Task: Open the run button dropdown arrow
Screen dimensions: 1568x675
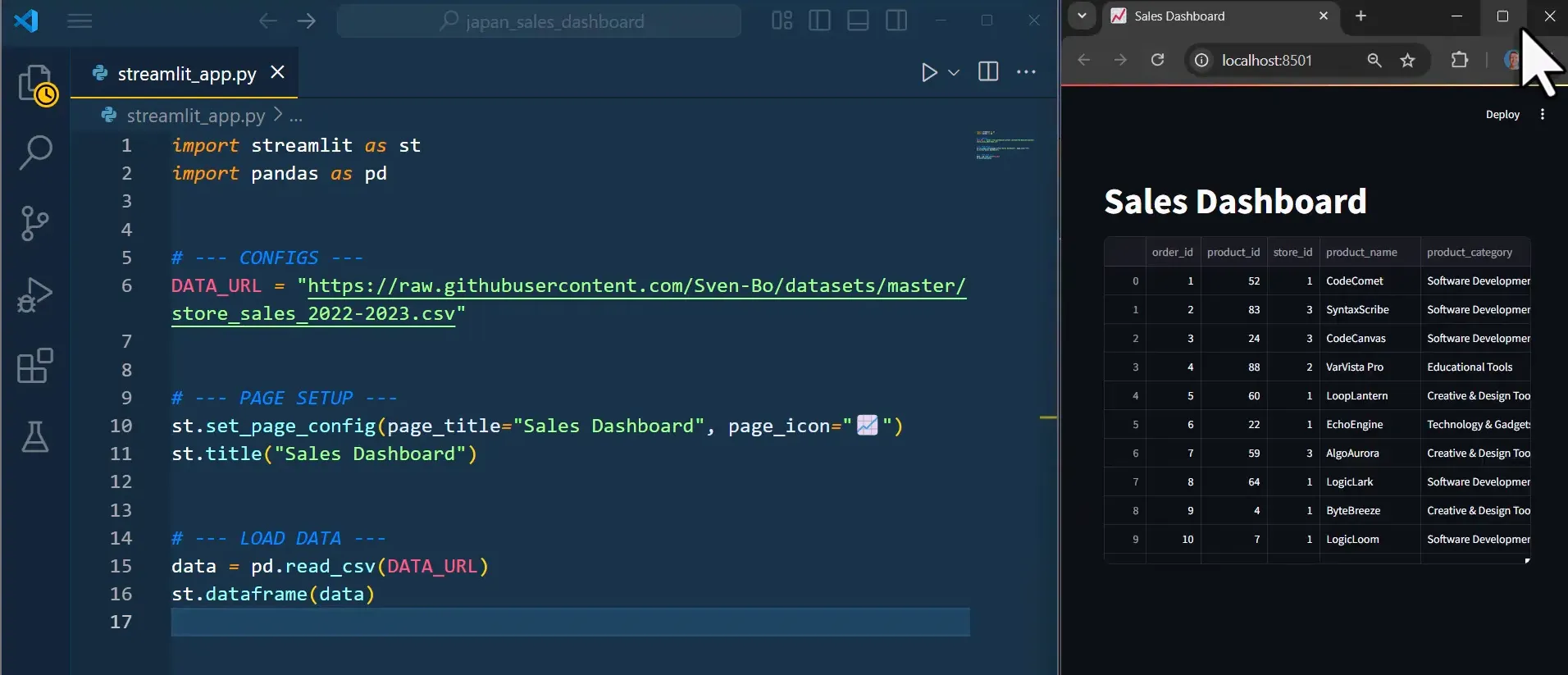Action: click(x=954, y=72)
